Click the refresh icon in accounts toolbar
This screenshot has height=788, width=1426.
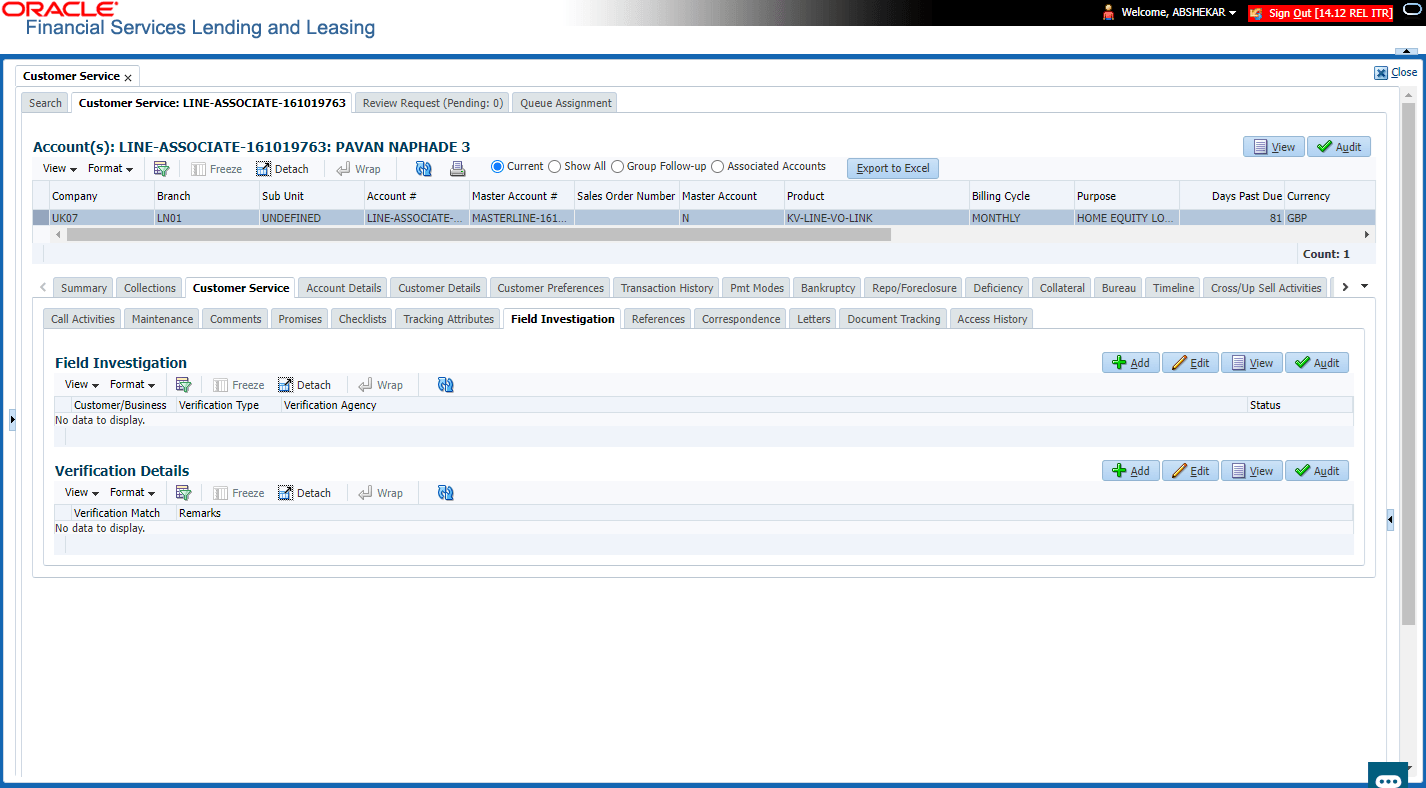pyautogui.click(x=424, y=169)
